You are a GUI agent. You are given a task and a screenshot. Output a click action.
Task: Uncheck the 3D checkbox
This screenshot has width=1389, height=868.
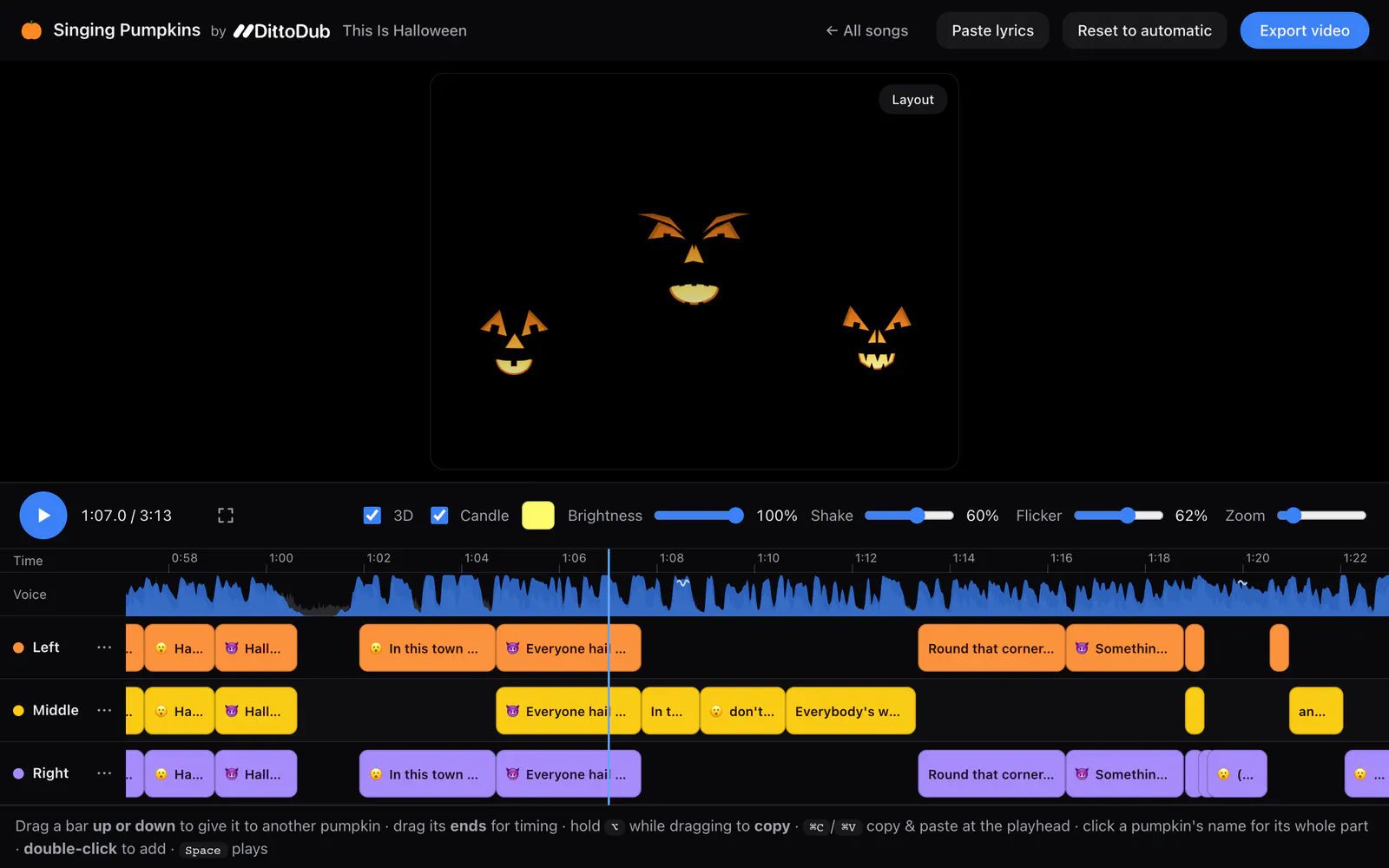click(x=372, y=516)
